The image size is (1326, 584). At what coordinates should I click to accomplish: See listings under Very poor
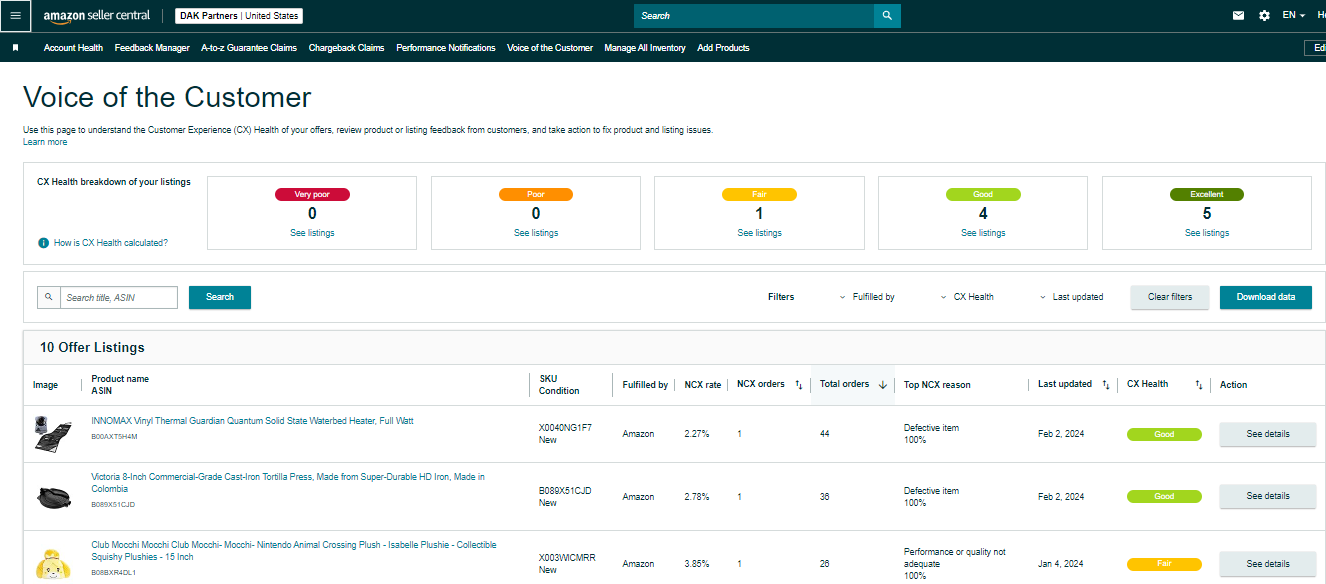click(312, 233)
